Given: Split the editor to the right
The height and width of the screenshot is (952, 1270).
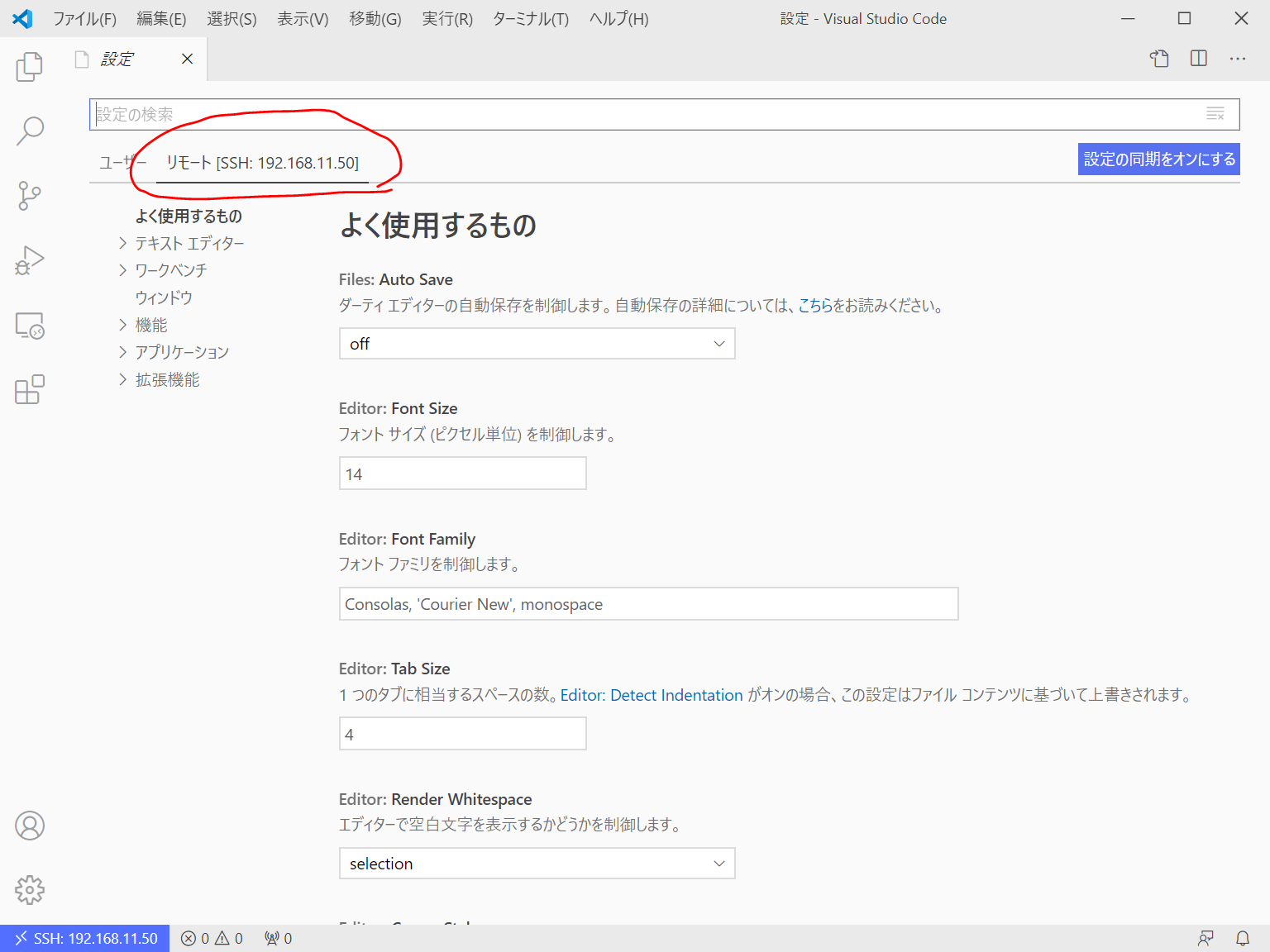Looking at the screenshot, I should point(1199,59).
